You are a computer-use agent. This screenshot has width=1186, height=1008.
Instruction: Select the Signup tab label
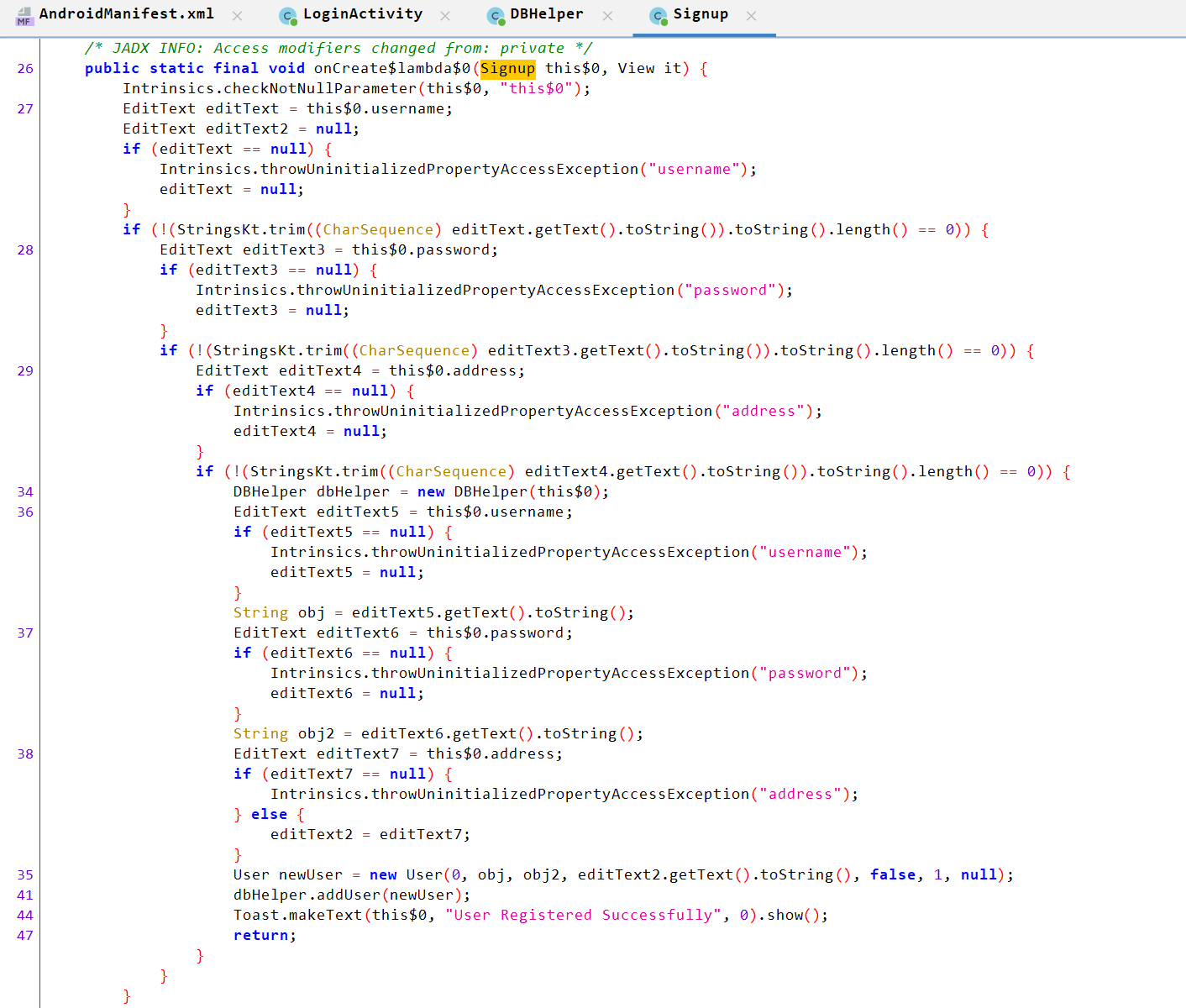(701, 14)
